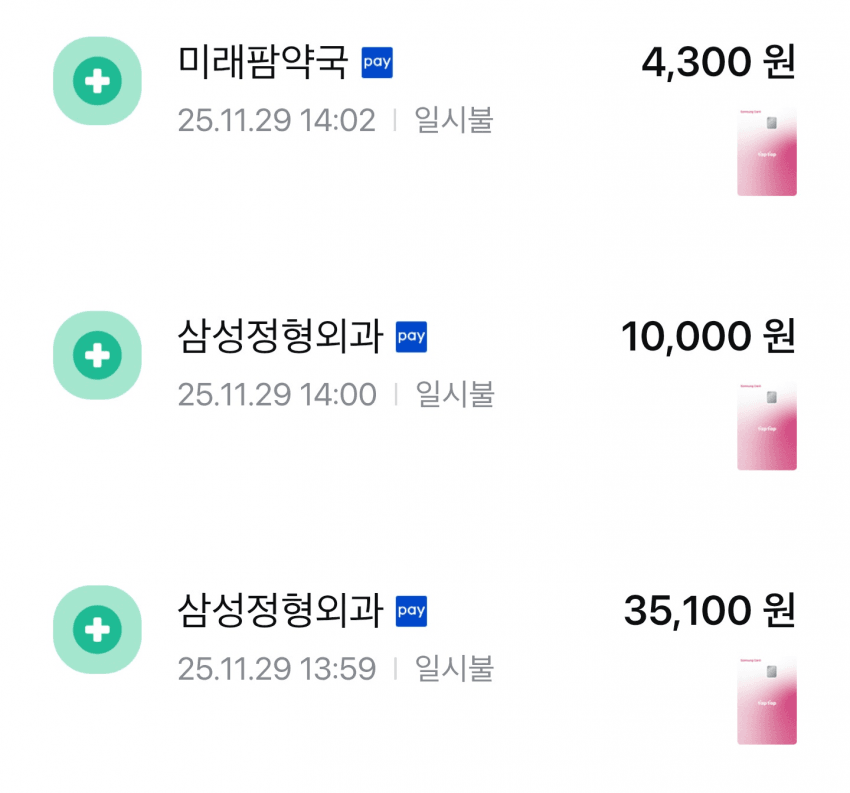Image resolution: width=850 pixels, height=793 pixels.
Task: Click the 일시불 label on the 미래팜약국 entry
Action: pos(454,121)
